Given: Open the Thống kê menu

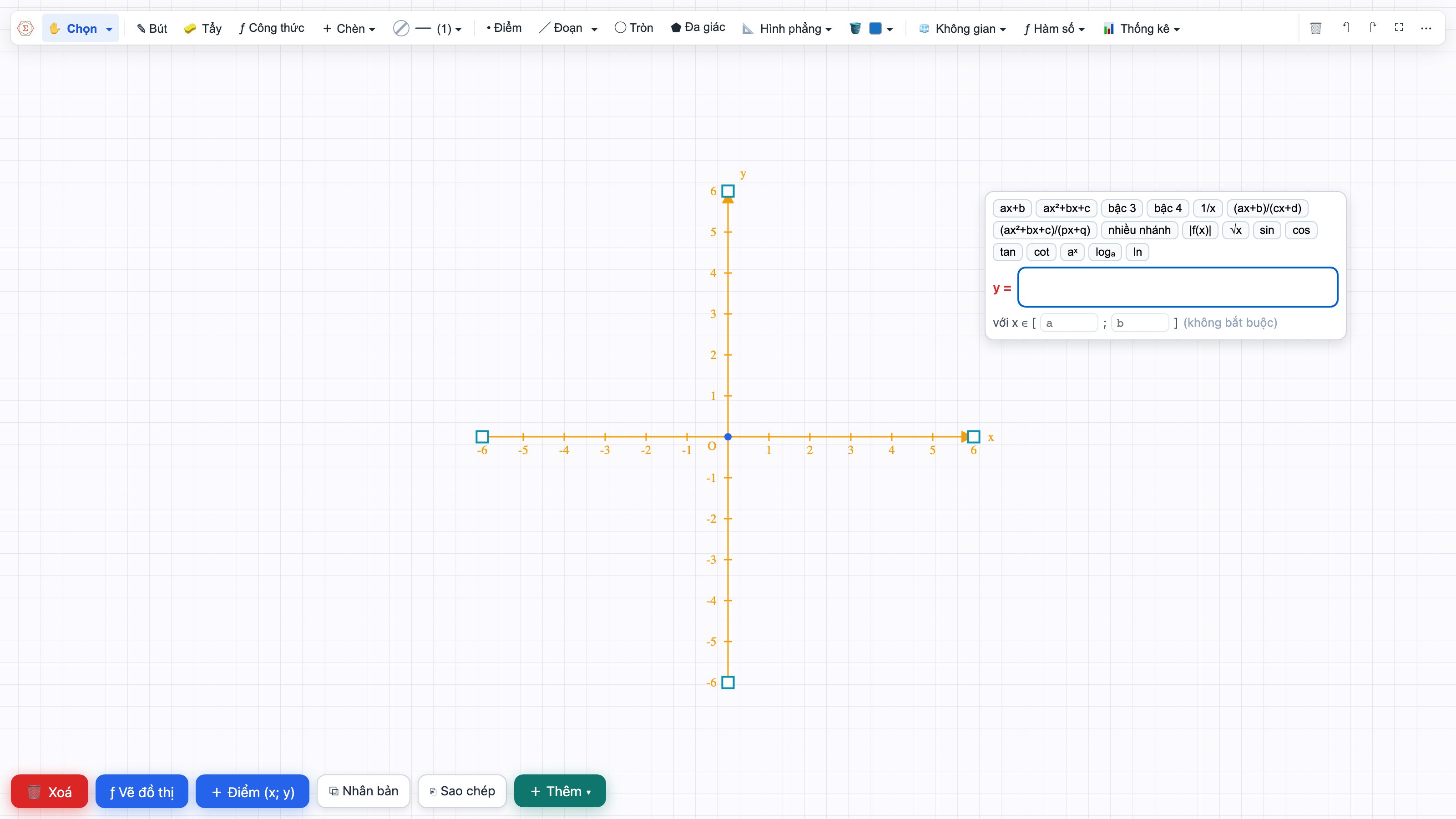Looking at the screenshot, I should coord(1141,28).
